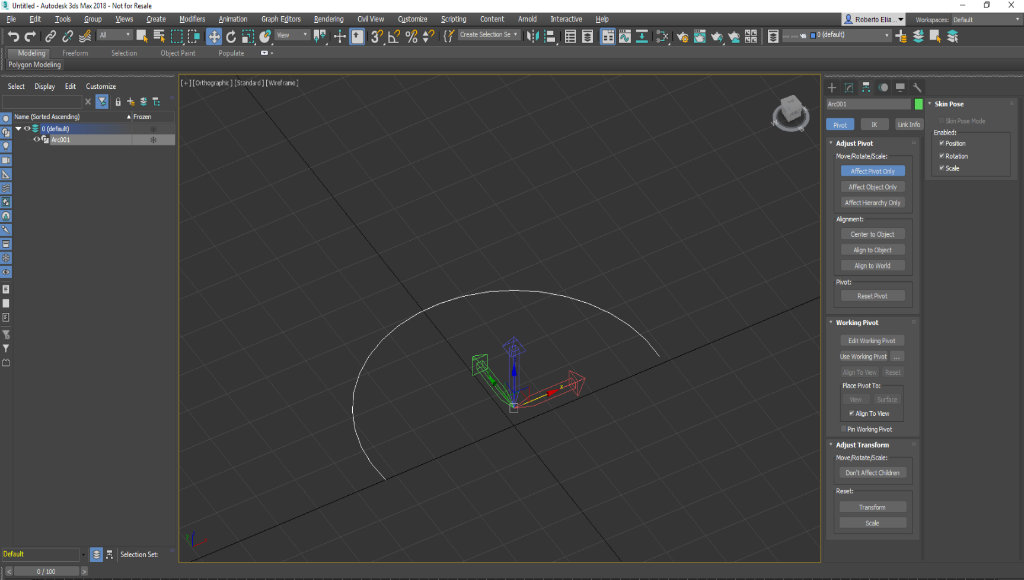
Task: Collapse the 0 (default) layer tree
Action: (18, 129)
